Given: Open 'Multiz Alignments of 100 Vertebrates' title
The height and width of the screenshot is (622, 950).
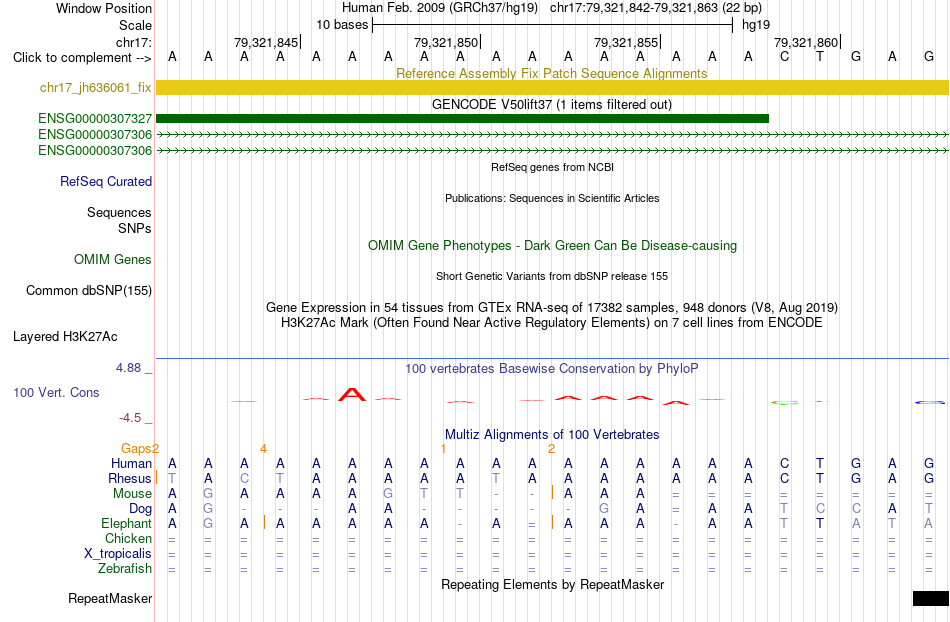Looking at the screenshot, I should 552,434.
